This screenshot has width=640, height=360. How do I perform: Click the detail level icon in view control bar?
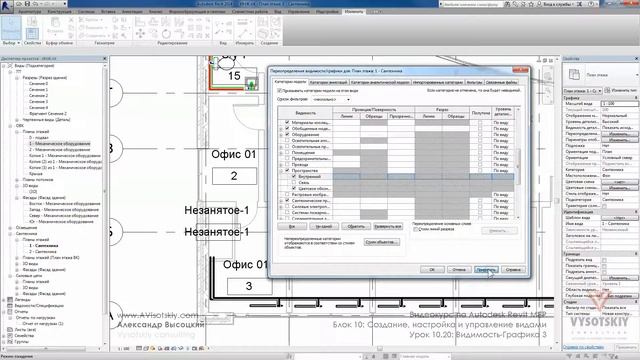[x=139, y=349]
